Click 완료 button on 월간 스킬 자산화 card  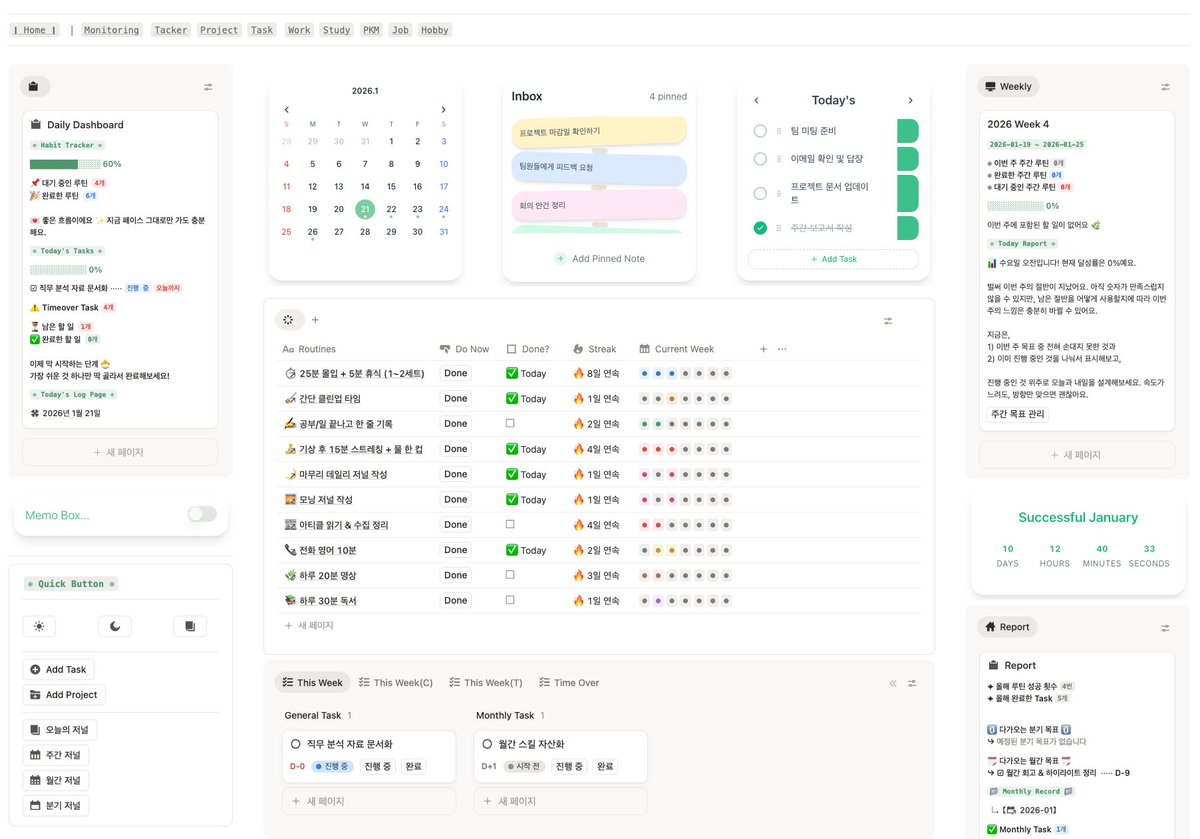(x=605, y=766)
